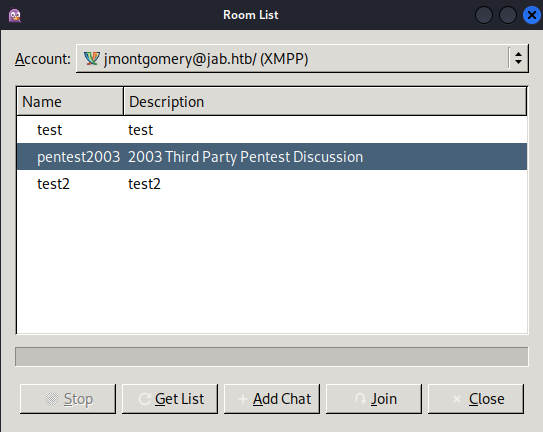This screenshot has width=543, height=432.
Task: Click the refresh icon on Get List
Action: click(144, 399)
